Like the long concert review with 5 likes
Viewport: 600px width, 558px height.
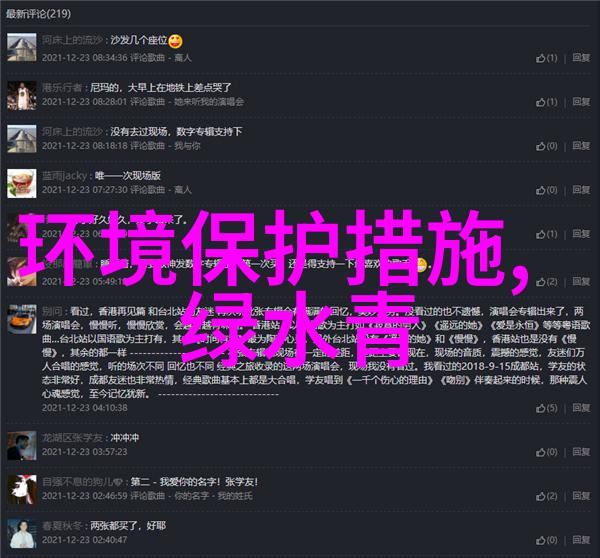[x=546, y=408]
